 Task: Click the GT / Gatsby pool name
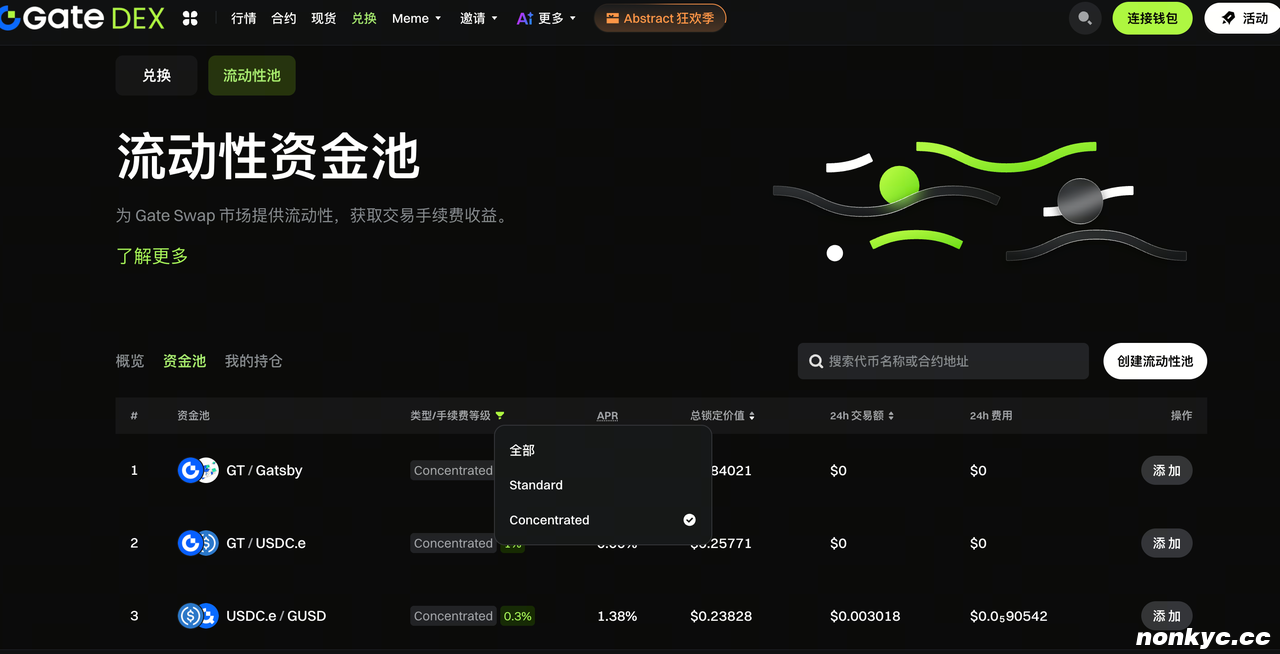click(x=264, y=470)
